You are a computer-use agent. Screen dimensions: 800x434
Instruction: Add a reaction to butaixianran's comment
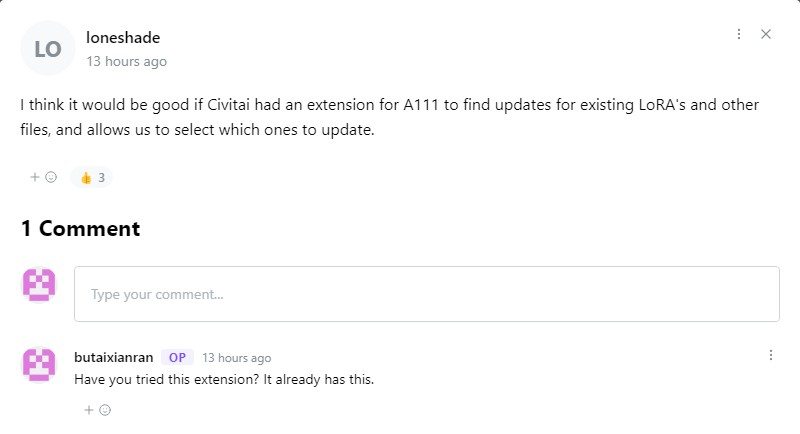tap(97, 409)
